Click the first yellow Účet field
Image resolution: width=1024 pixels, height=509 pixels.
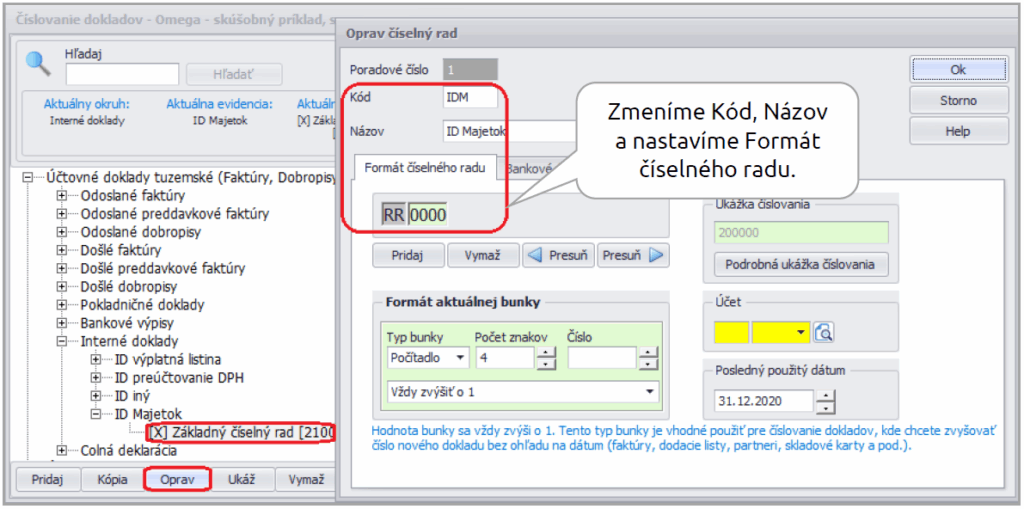coord(731,332)
